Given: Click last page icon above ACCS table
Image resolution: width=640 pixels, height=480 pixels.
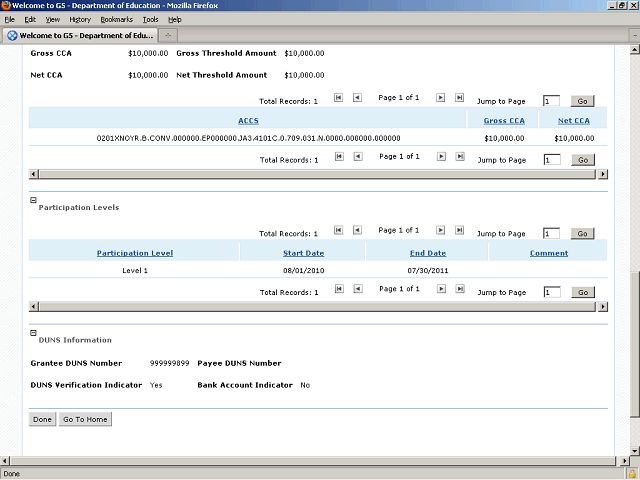Looking at the screenshot, I should pos(459,98).
